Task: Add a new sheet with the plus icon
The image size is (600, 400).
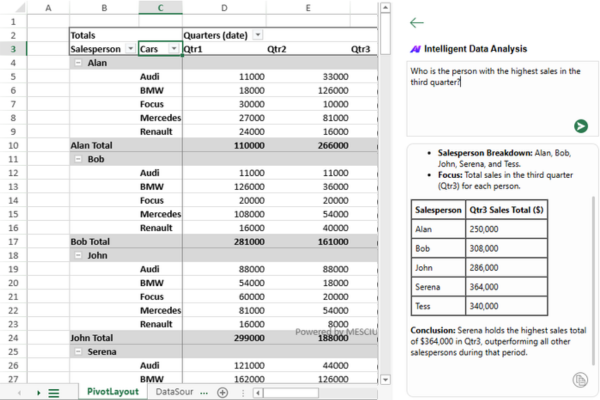Action: pyautogui.click(x=222, y=392)
